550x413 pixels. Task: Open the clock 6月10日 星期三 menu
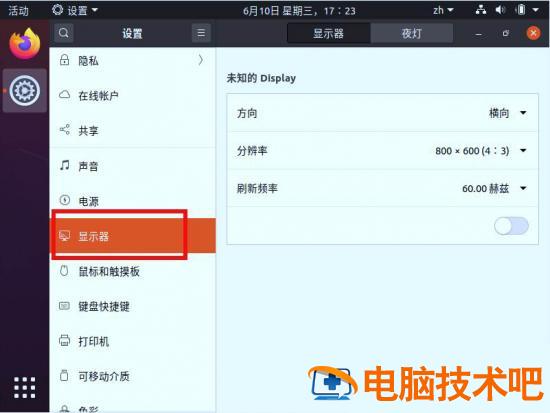[299, 11]
